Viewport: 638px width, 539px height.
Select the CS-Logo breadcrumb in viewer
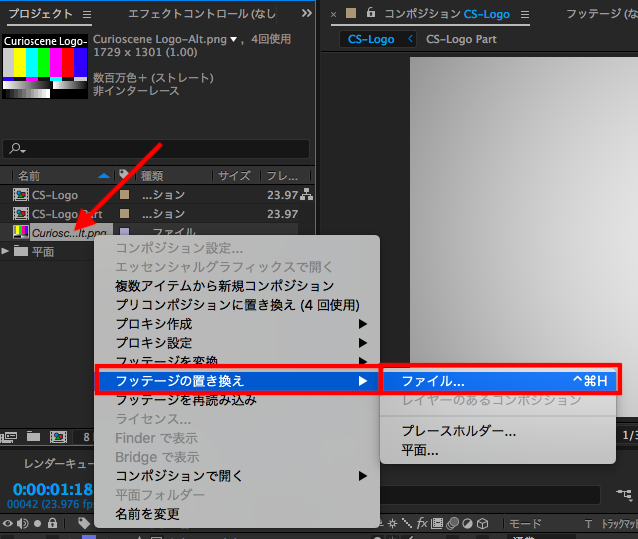point(371,39)
